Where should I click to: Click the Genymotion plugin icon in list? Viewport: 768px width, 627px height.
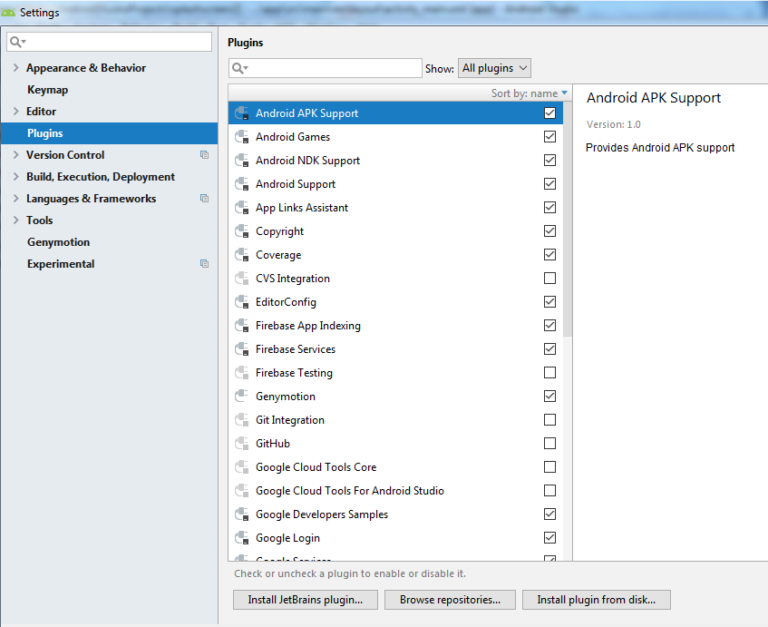(x=241, y=397)
